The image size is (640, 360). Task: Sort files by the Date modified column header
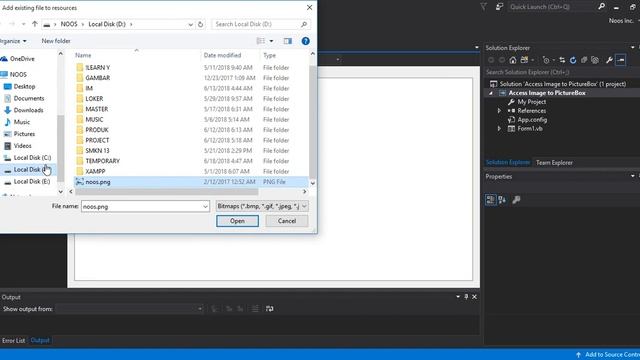tap(222, 55)
